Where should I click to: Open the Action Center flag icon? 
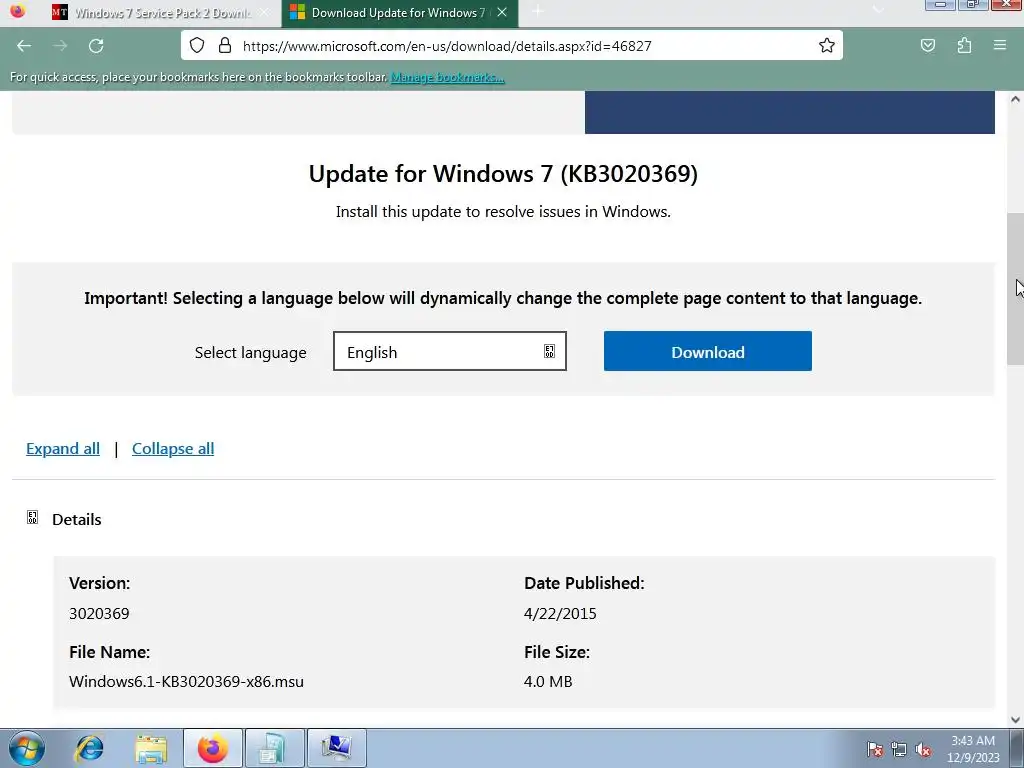(x=875, y=749)
